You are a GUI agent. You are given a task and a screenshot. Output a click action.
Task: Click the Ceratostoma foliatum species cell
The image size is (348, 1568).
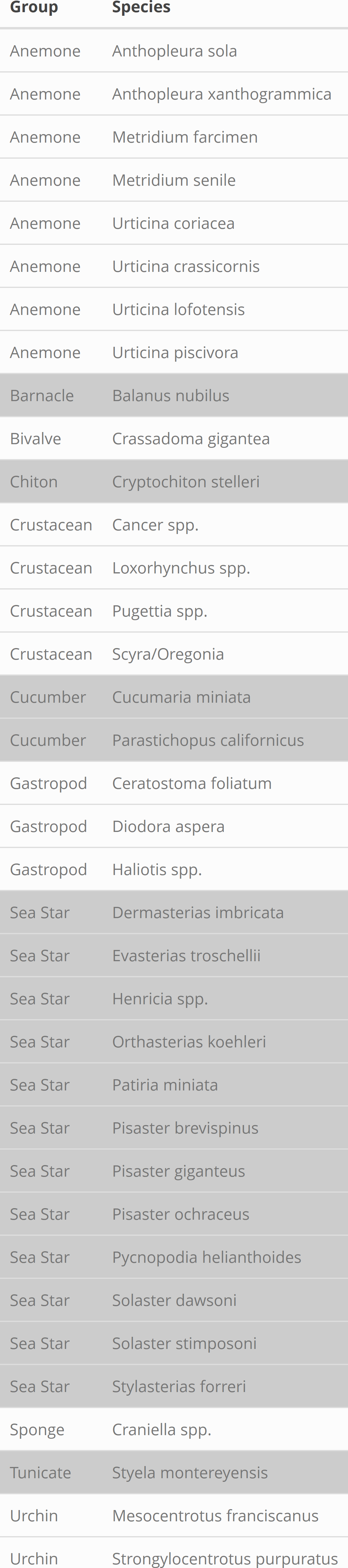pyautogui.click(x=191, y=783)
